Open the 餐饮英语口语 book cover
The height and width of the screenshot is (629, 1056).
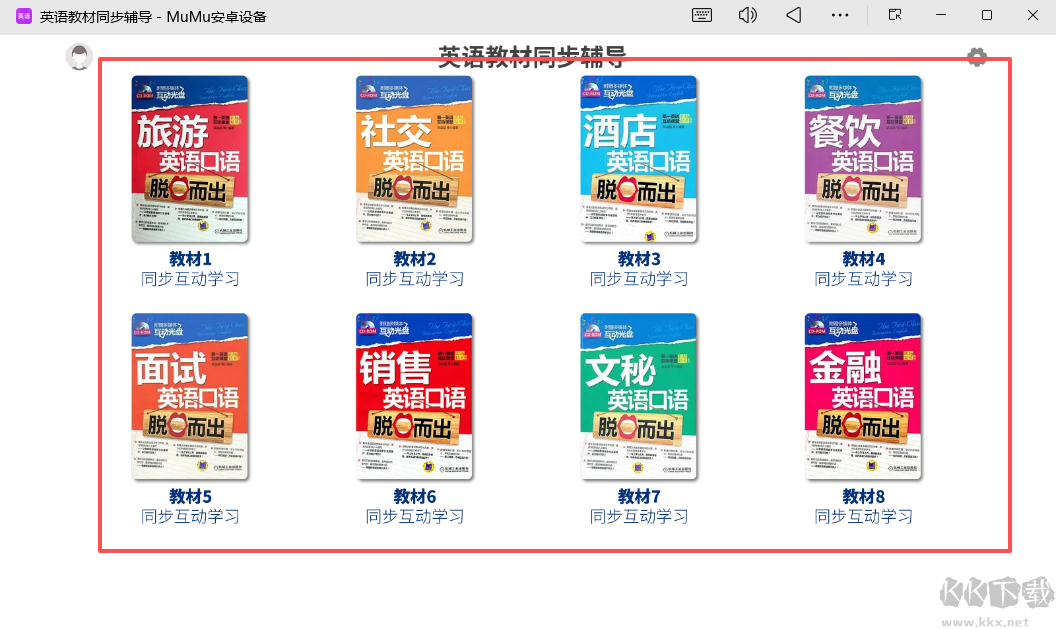point(863,160)
